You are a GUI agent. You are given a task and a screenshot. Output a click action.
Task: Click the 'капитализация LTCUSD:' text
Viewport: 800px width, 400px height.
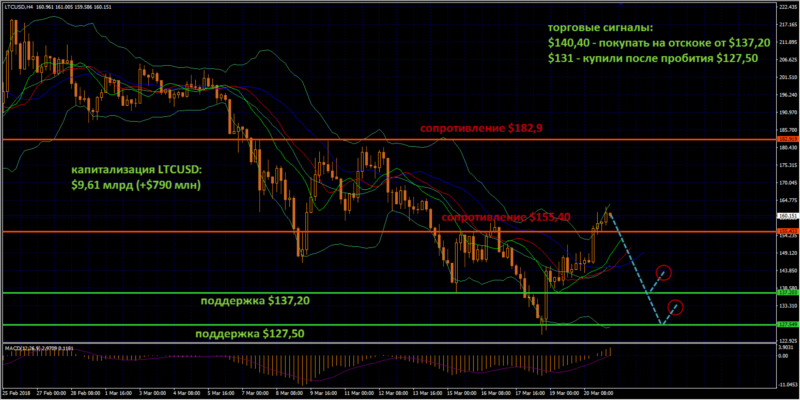pyautogui.click(x=136, y=170)
